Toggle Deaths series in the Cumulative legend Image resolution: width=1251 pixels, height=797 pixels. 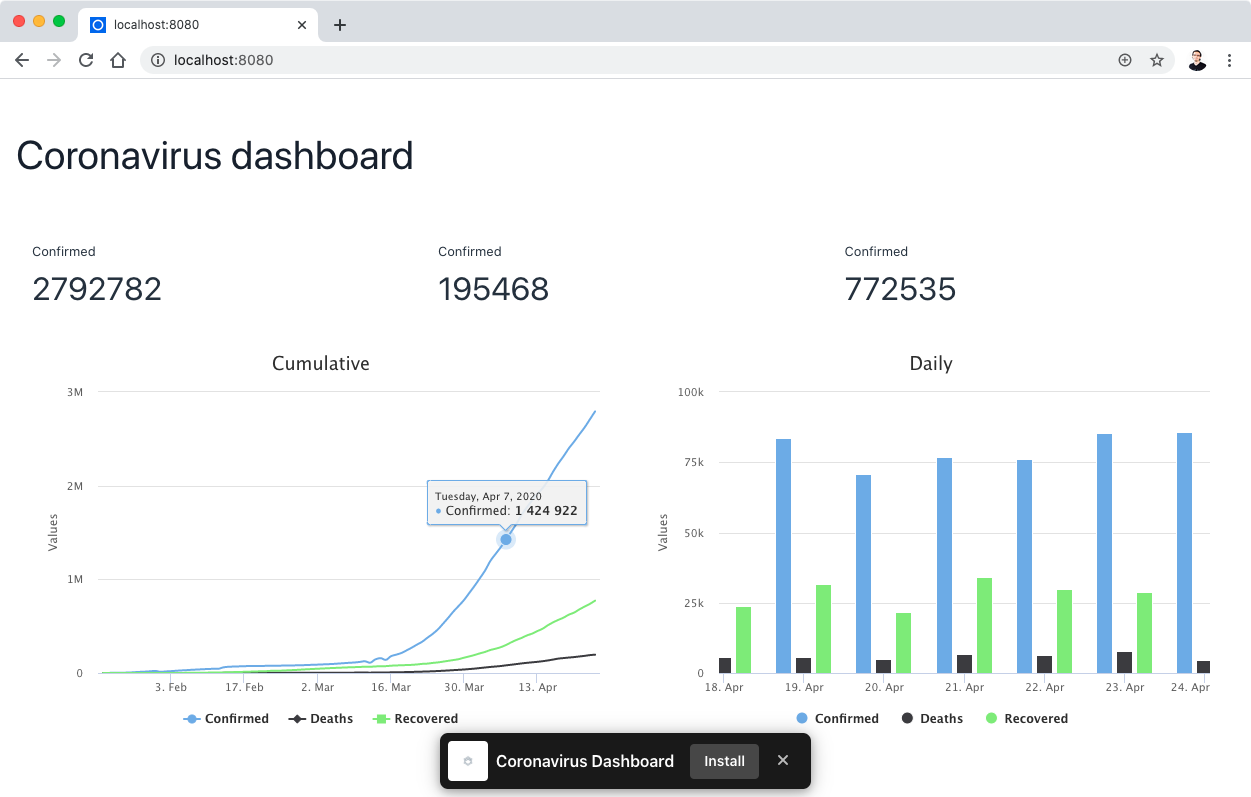point(321,718)
